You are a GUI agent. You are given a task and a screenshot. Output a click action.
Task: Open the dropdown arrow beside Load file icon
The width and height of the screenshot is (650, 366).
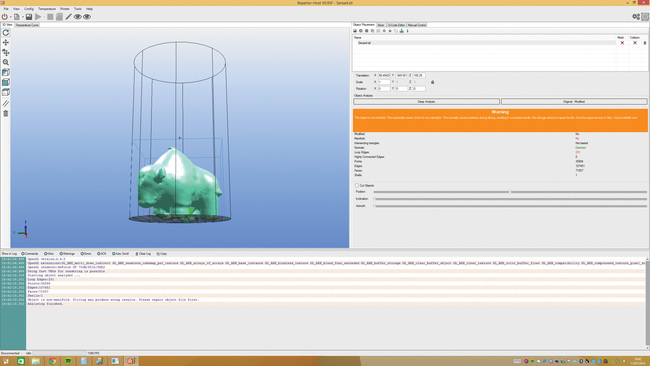coord(22,17)
